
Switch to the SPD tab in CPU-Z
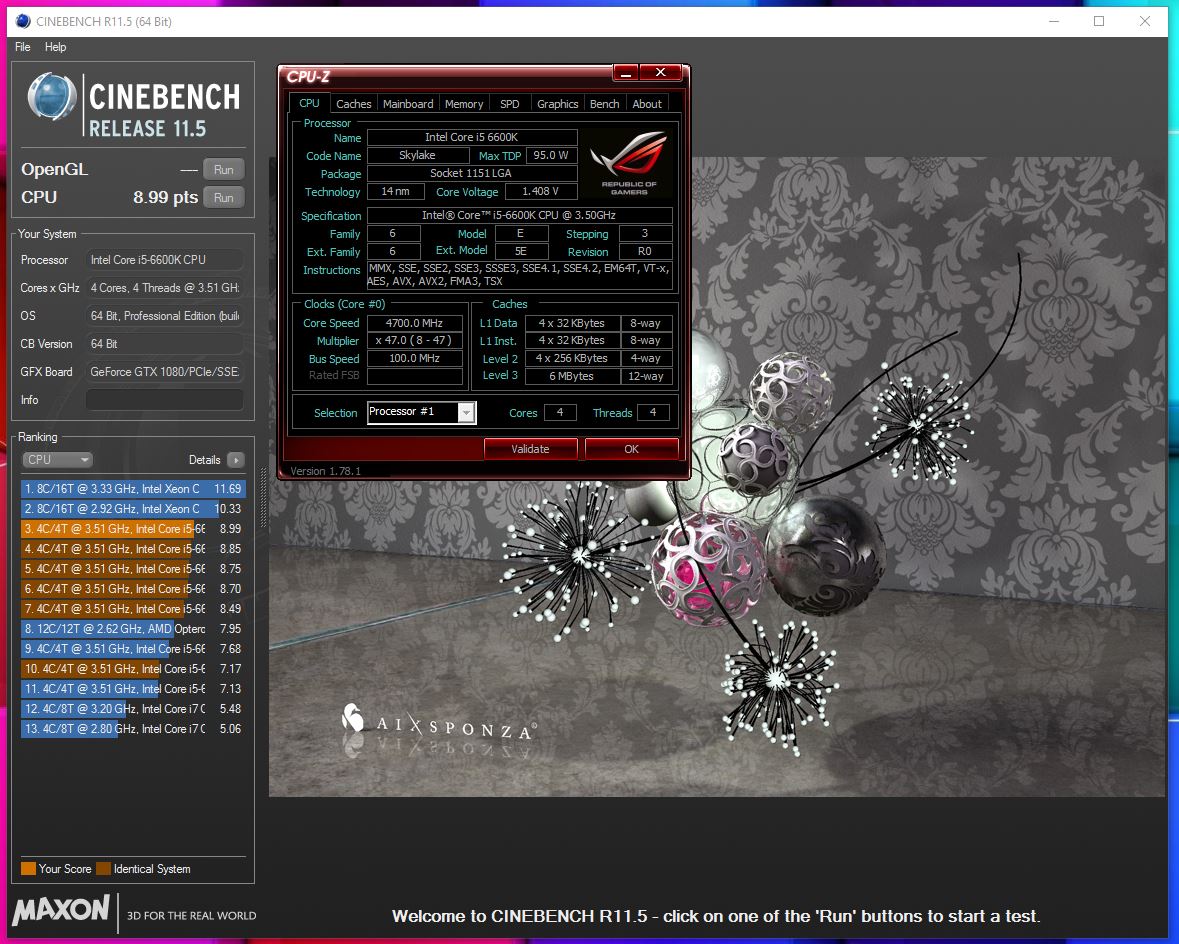[x=510, y=104]
